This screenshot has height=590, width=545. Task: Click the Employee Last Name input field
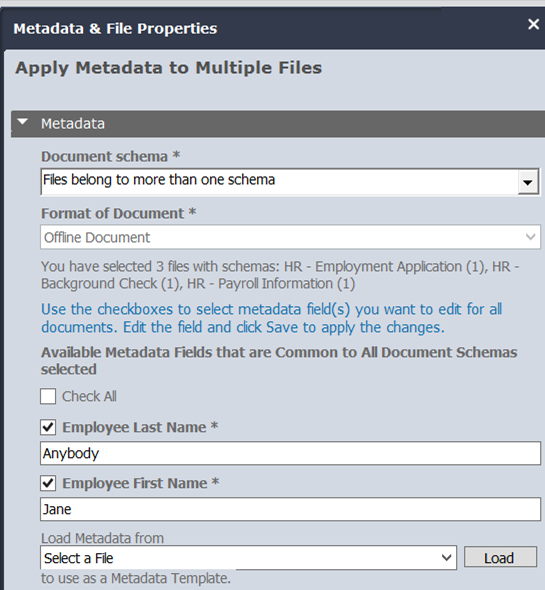point(290,453)
